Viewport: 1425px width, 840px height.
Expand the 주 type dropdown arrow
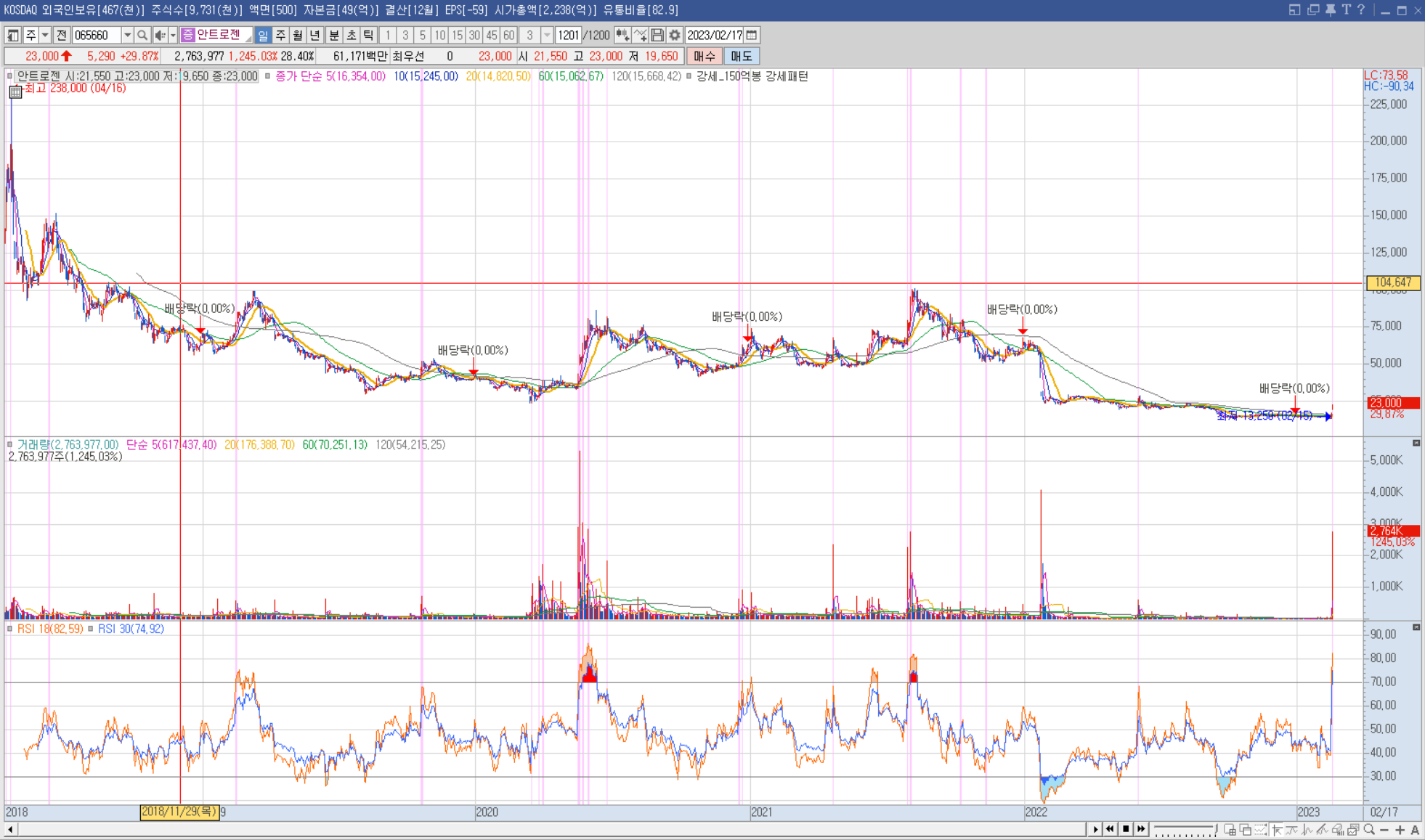45,35
